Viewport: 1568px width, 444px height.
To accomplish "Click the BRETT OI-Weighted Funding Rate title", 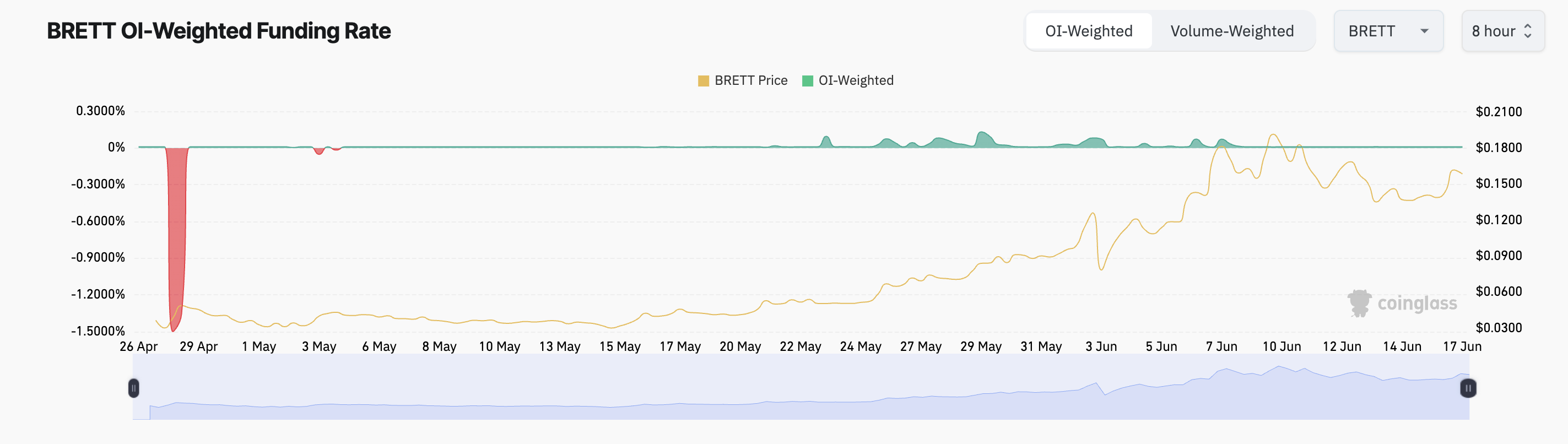I will coord(219,31).
